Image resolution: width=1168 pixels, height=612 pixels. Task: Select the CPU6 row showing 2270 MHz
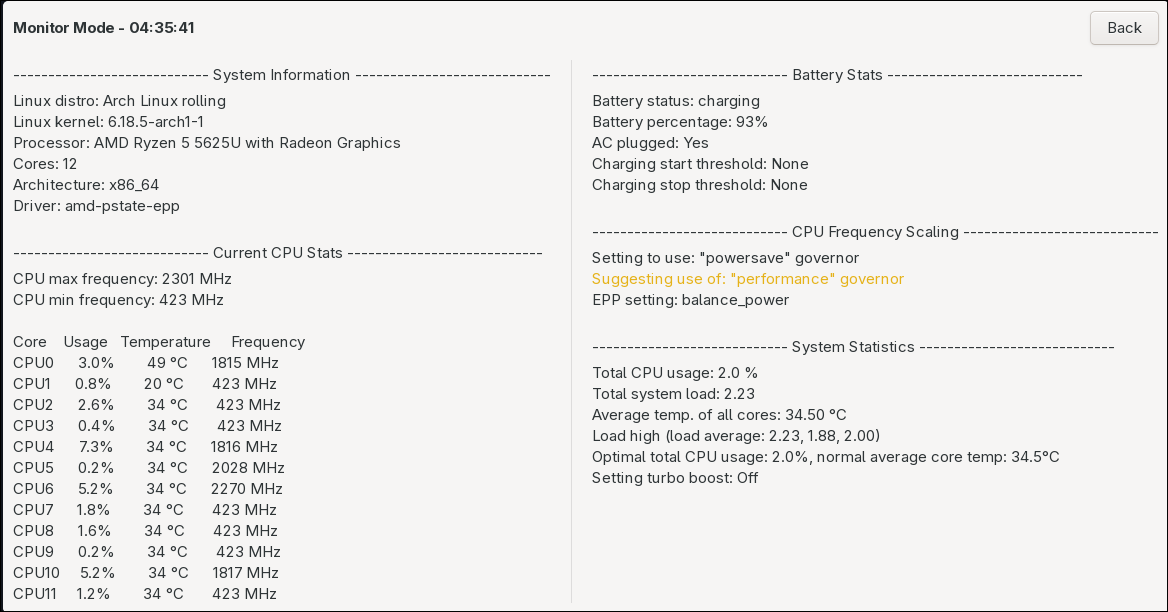148,489
